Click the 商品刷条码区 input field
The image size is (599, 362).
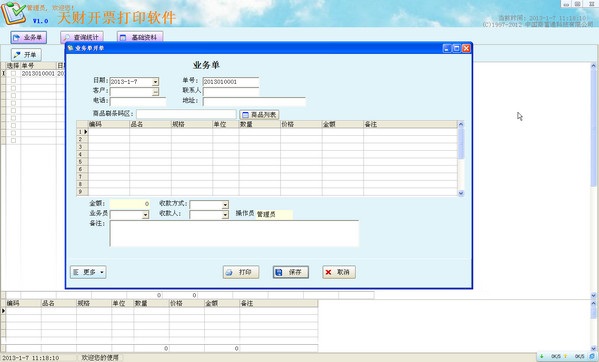coord(186,114)
